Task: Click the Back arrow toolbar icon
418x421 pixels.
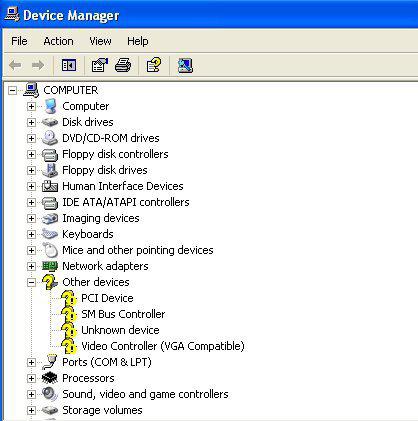Action: click(15, 65)
